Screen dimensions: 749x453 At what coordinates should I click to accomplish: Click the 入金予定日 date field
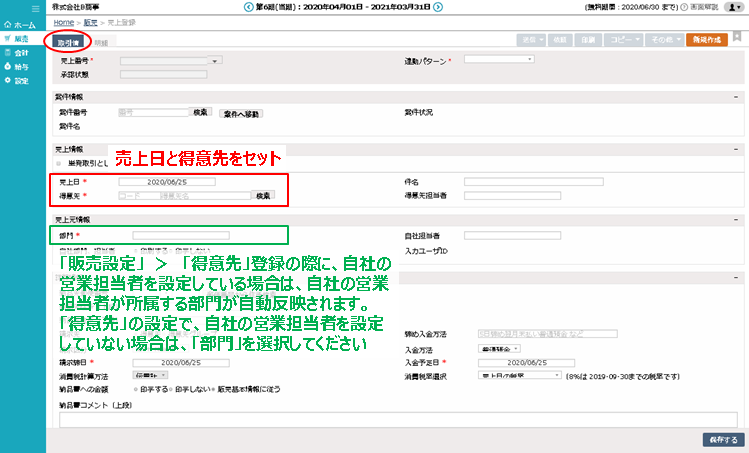(526, 363)
